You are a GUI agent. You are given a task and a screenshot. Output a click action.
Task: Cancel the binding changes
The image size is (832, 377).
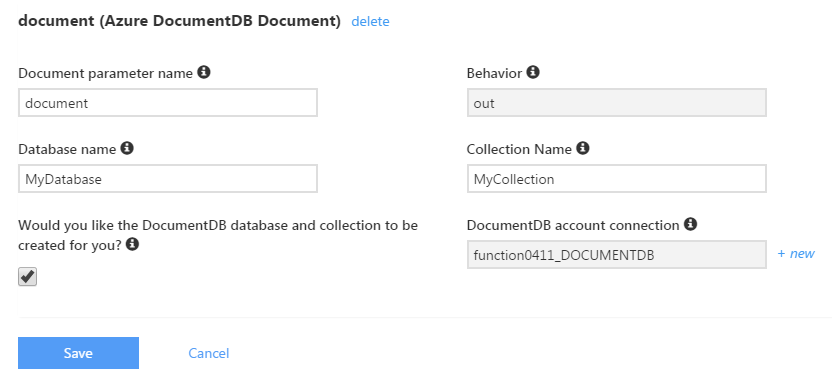point(209,353)
